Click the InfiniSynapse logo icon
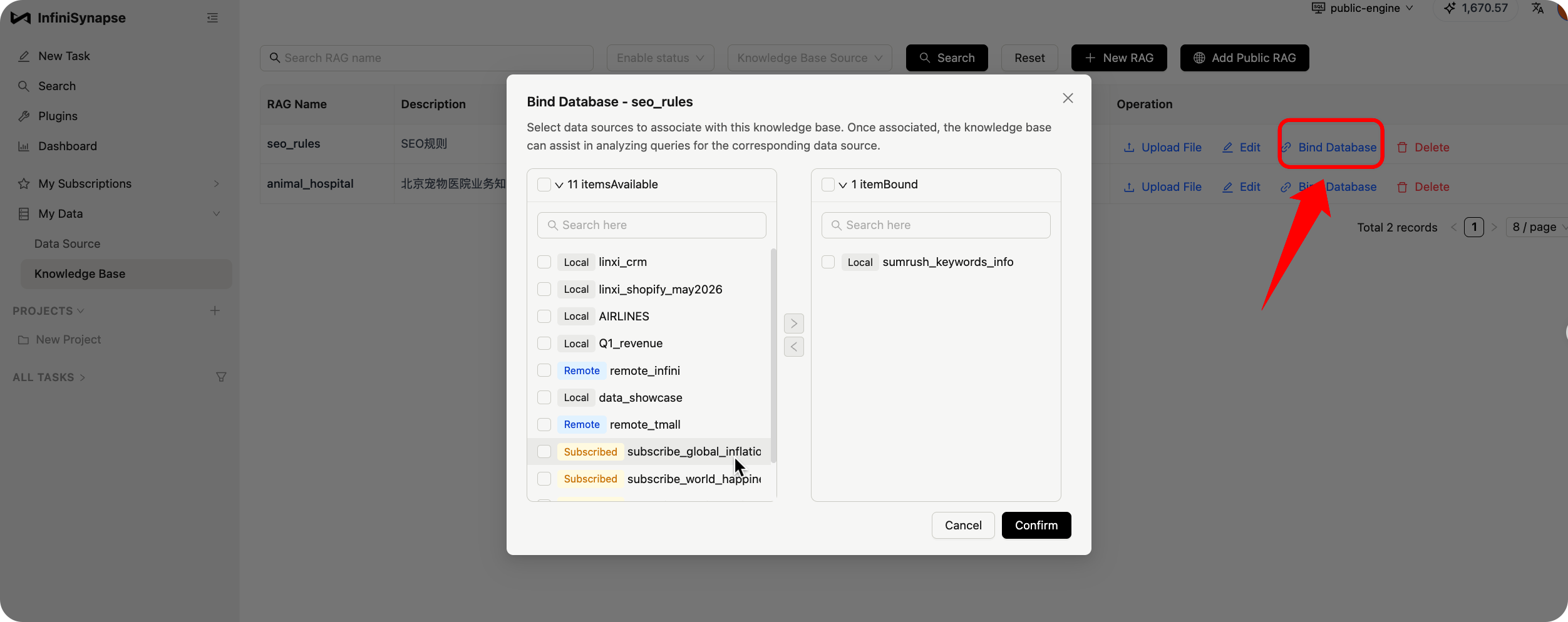1568x622 pixels. (21, 18)
